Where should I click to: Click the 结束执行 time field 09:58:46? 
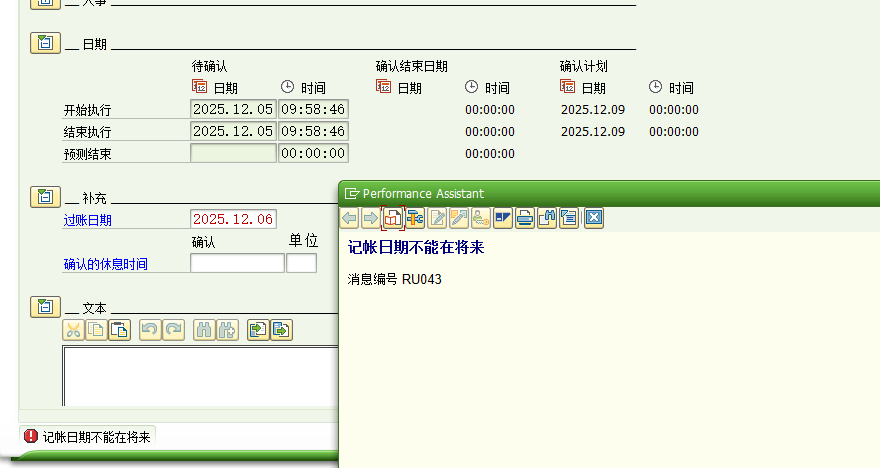(x=312, y=131)
